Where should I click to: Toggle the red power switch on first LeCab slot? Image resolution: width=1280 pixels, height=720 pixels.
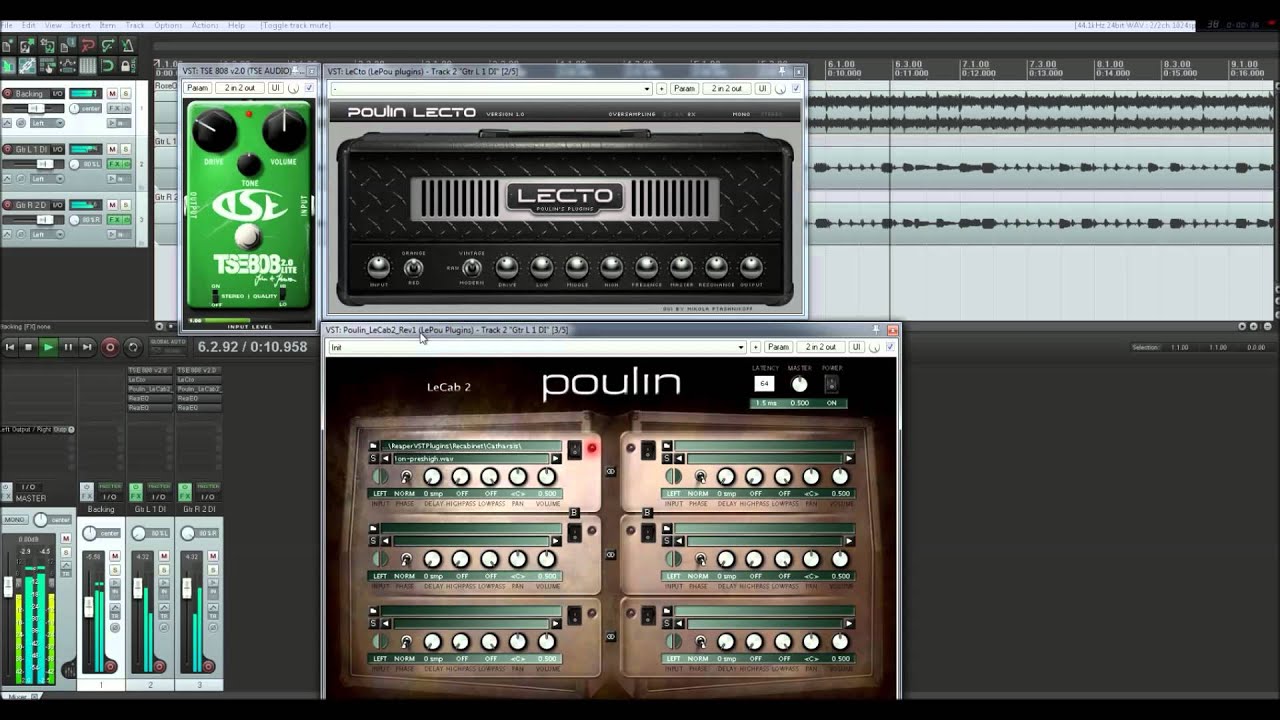click(x=574, y=450)
